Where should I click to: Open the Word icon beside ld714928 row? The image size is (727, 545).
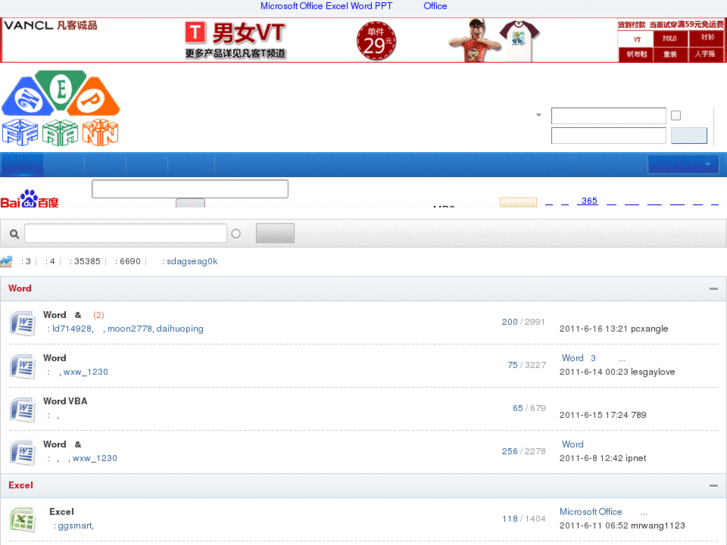(22, 323)
